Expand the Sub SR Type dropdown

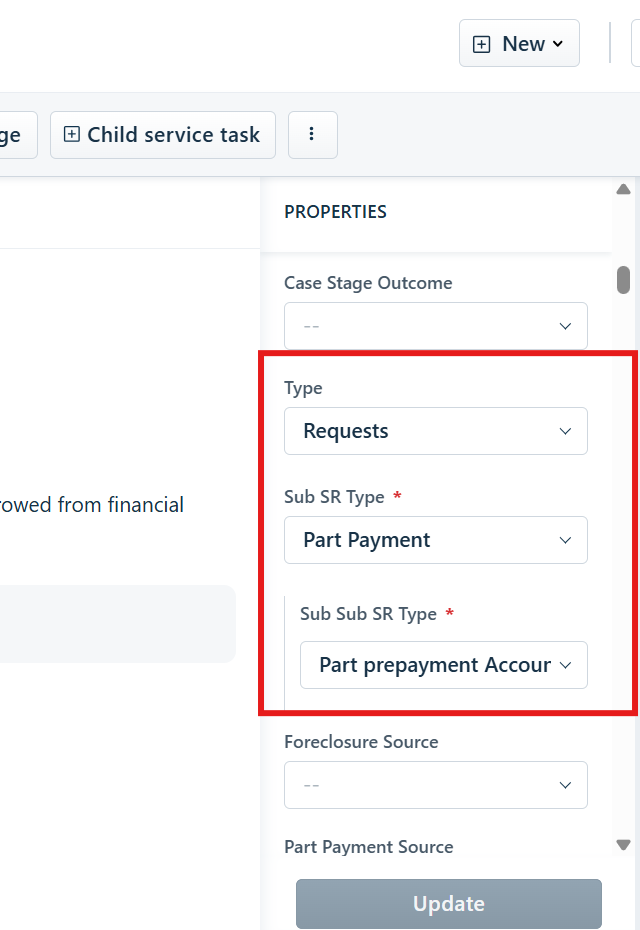pos(435,540)
